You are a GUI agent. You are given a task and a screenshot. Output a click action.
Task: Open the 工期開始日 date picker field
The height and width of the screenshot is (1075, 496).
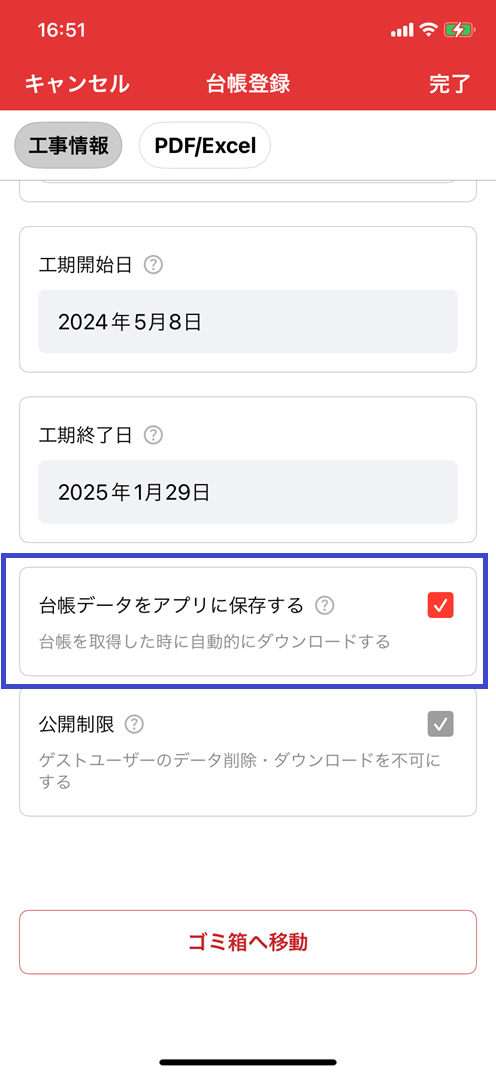coord(248,322)
